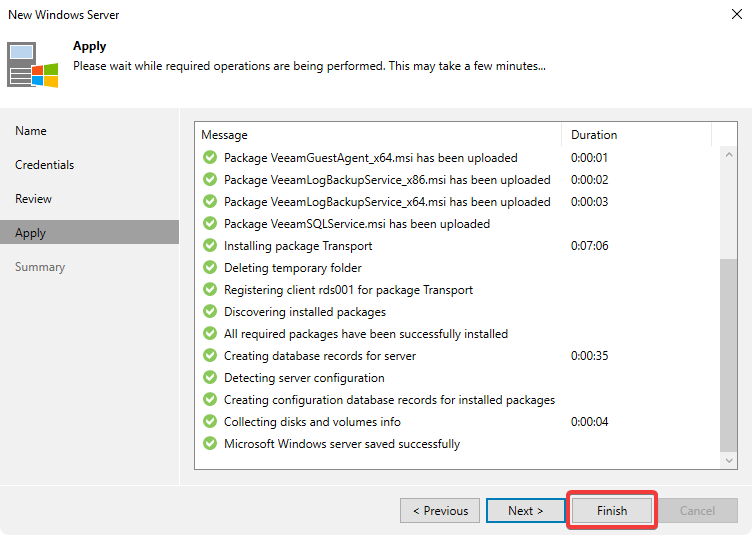Click the Windows server wizard icon
The image size is (752, 535).
pos(33,65)
